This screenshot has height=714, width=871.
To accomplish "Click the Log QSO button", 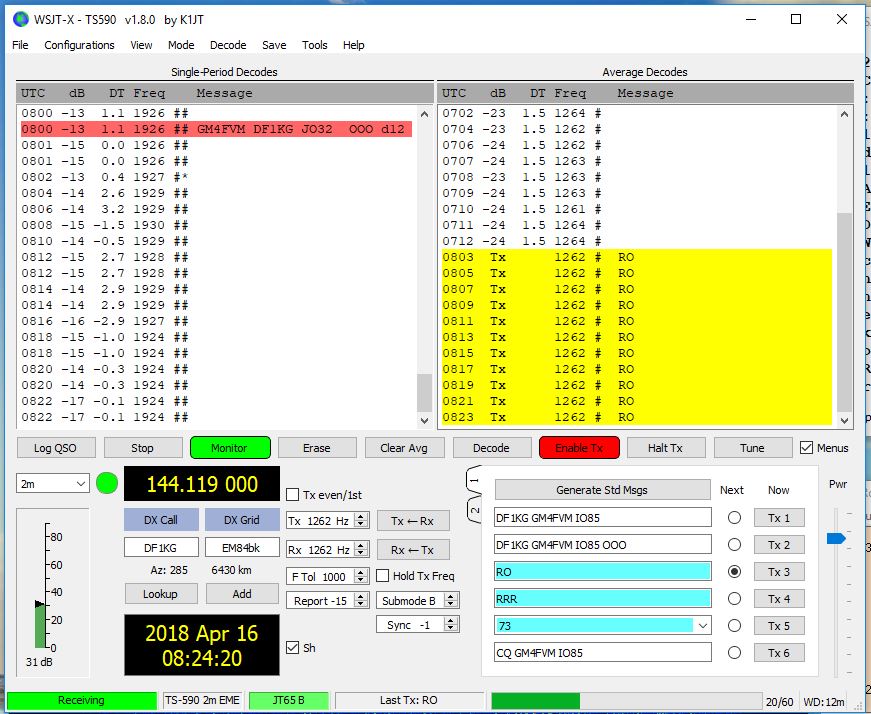I will click(x=56, y=448).
